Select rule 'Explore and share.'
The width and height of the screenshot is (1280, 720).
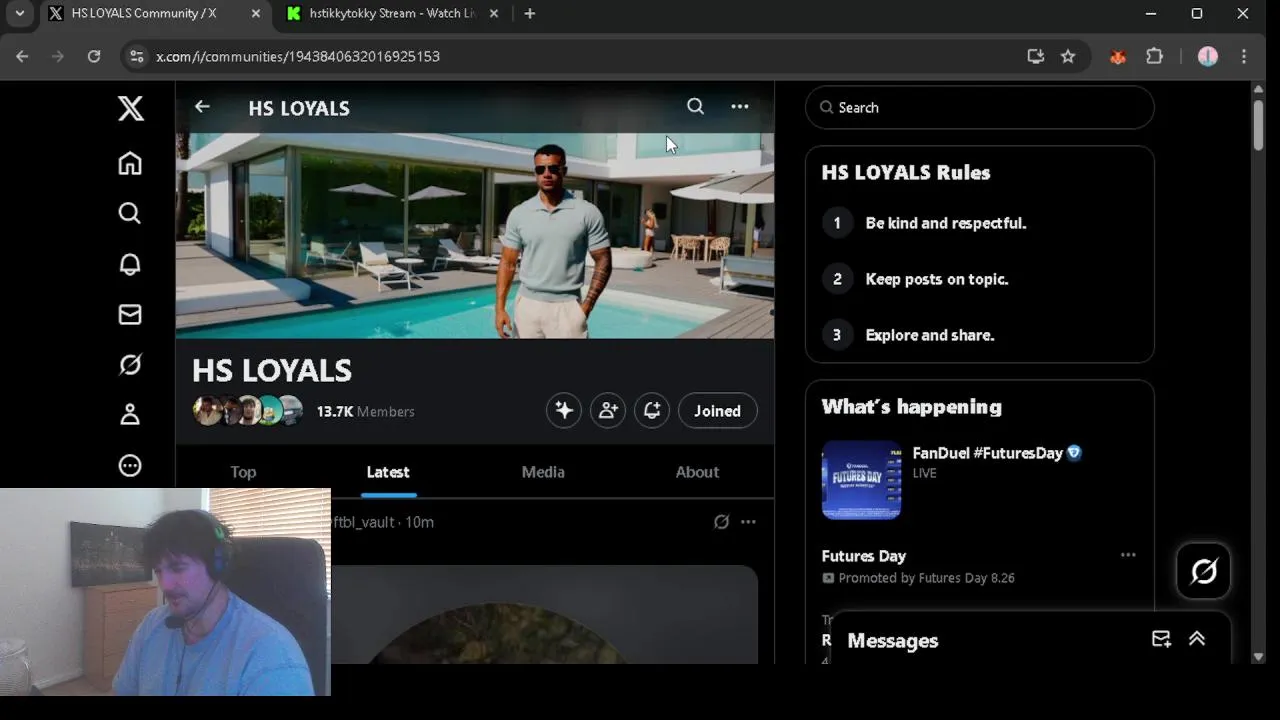930,335
